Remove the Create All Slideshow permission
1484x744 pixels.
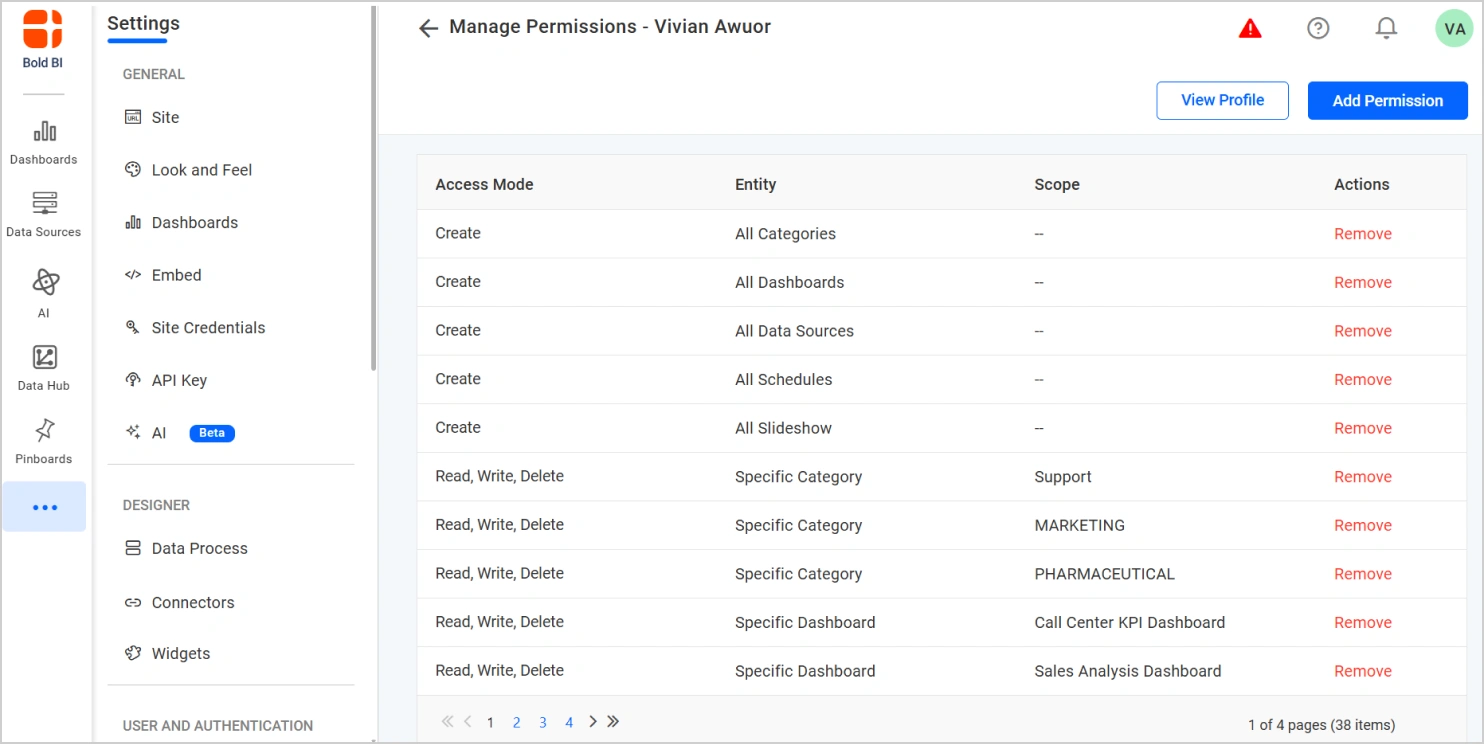coord(1363,428)
